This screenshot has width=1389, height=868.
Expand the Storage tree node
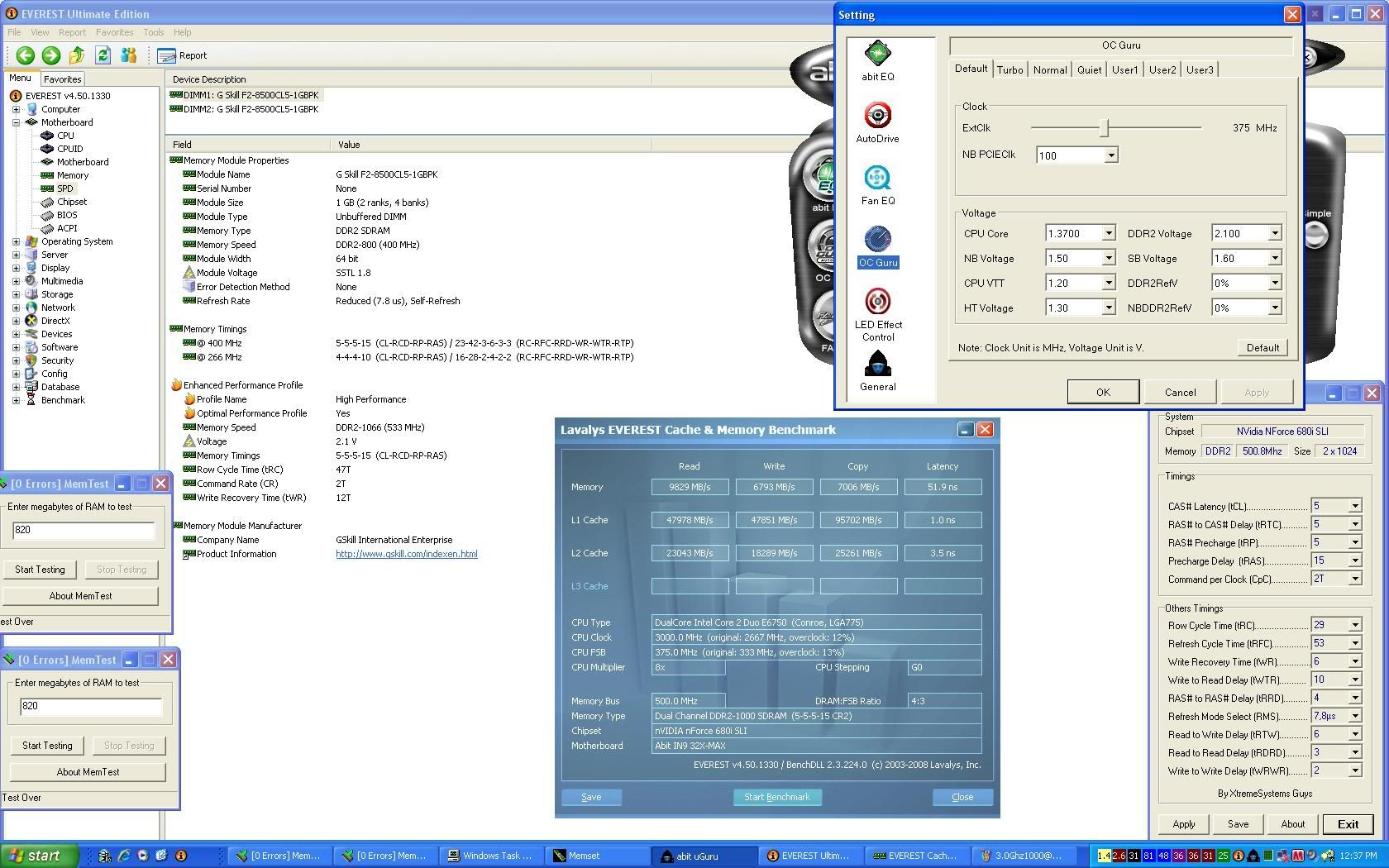[x=16, y=294]
